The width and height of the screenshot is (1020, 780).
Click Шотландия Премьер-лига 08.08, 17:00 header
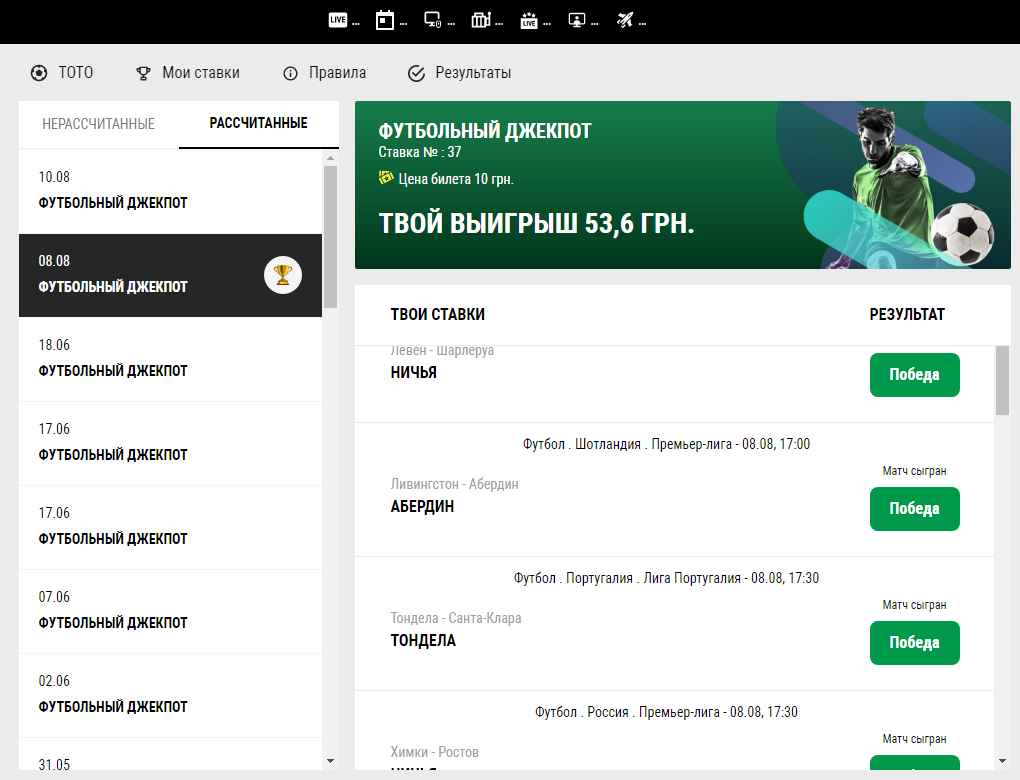[x=666, y=444]
